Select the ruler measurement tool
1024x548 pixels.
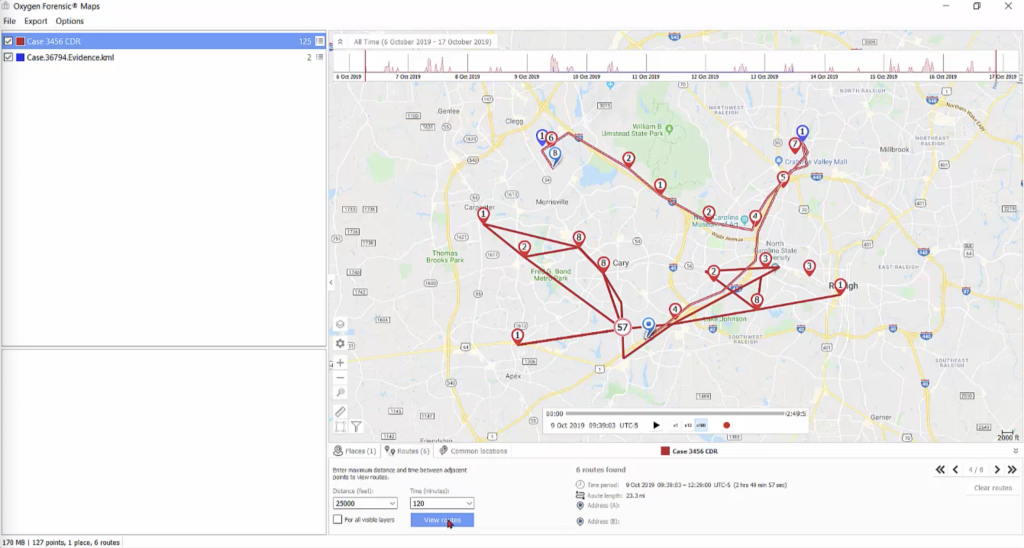pyautogui.click(x=340, y=411)
